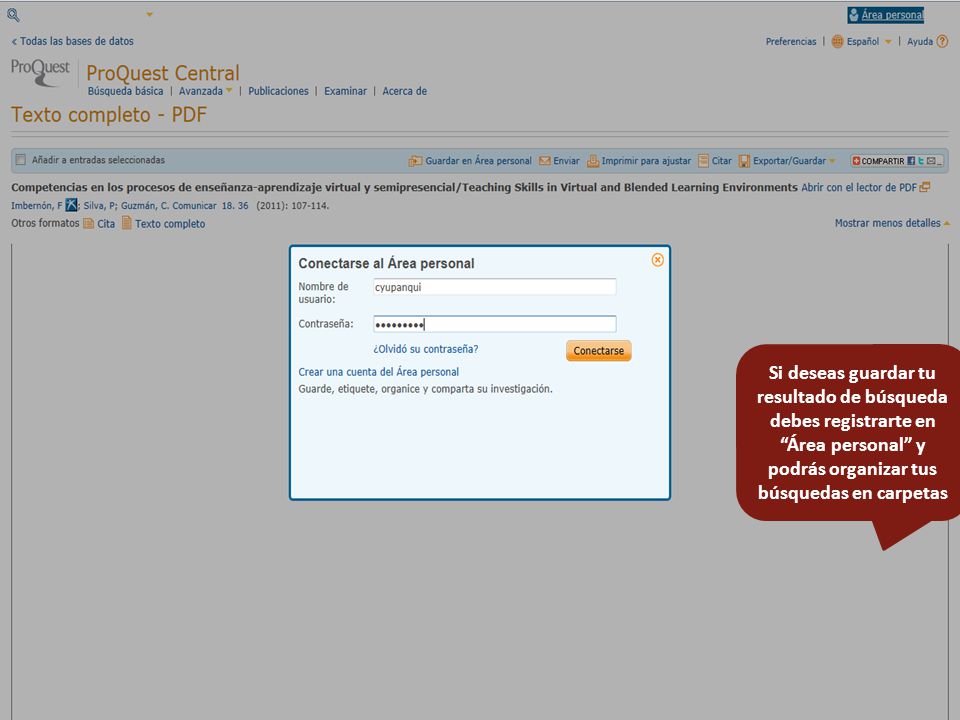Open author Silva, P link

click(x=100, y=206)
